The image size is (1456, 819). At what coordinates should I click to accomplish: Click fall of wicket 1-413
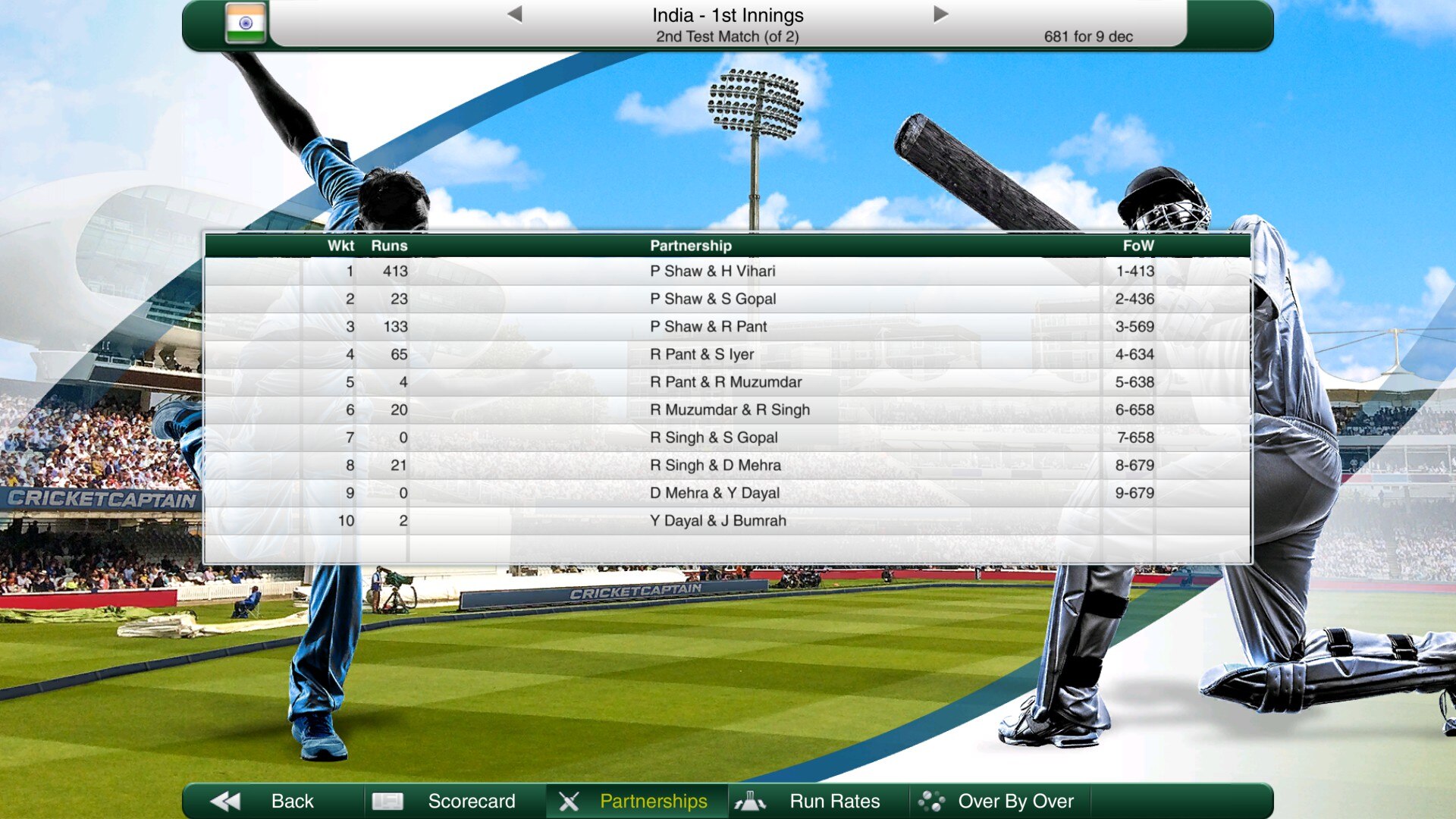point(1135,271)
